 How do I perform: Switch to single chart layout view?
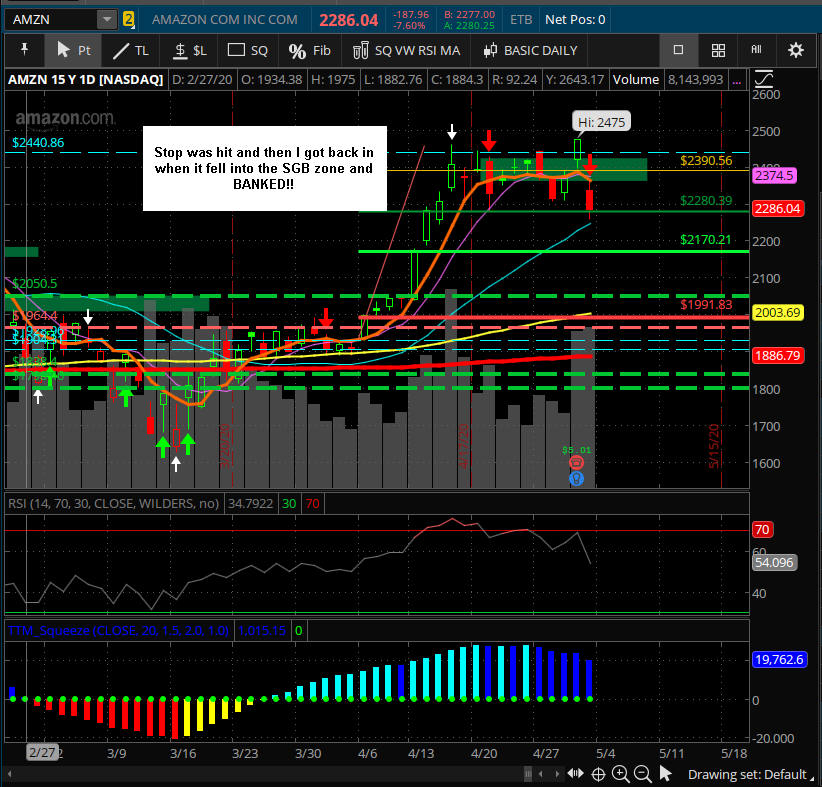[678, 50]
